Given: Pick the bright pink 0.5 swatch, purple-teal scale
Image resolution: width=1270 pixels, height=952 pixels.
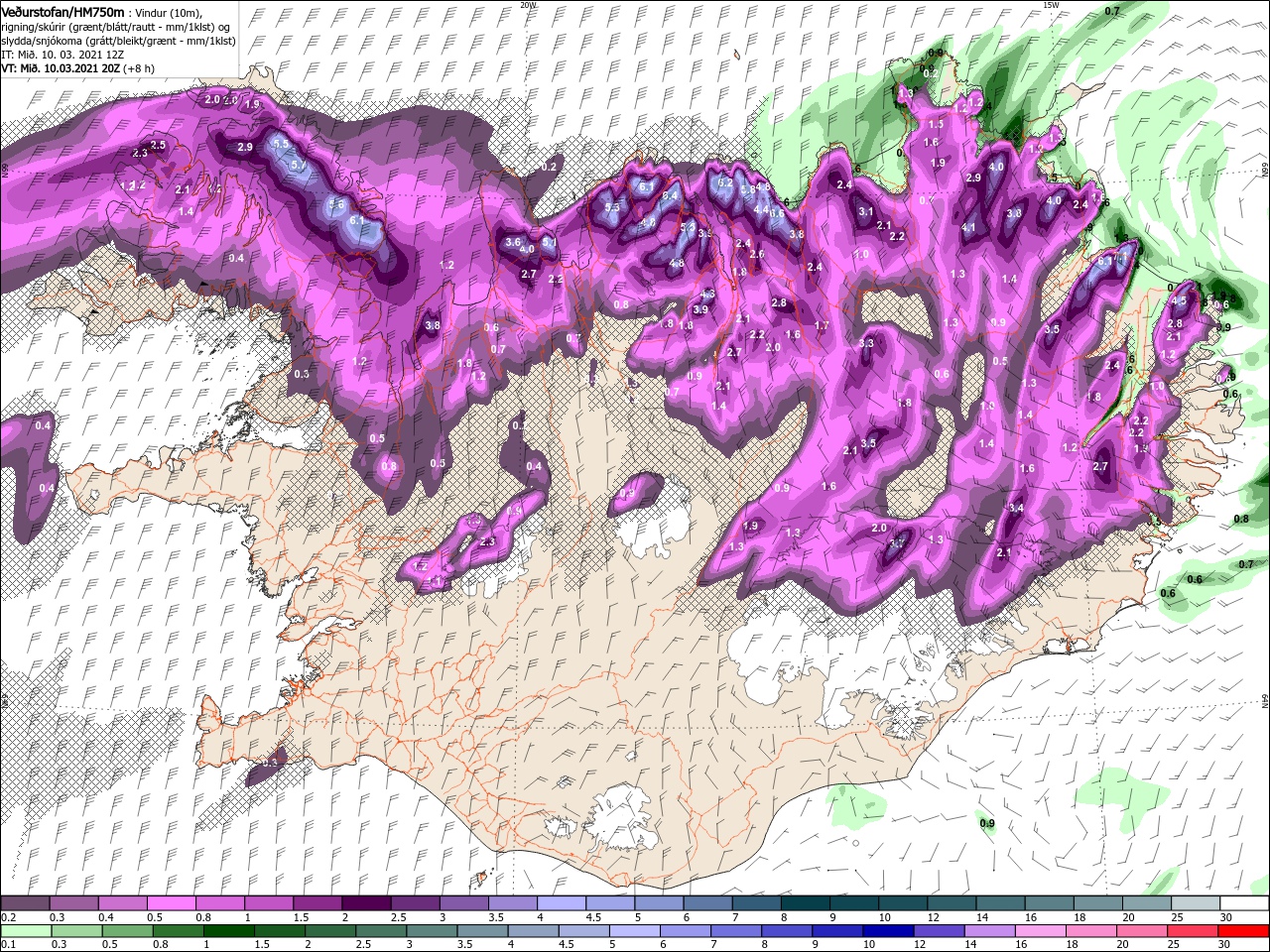Looking at the screenshot, I should (171, 902).
